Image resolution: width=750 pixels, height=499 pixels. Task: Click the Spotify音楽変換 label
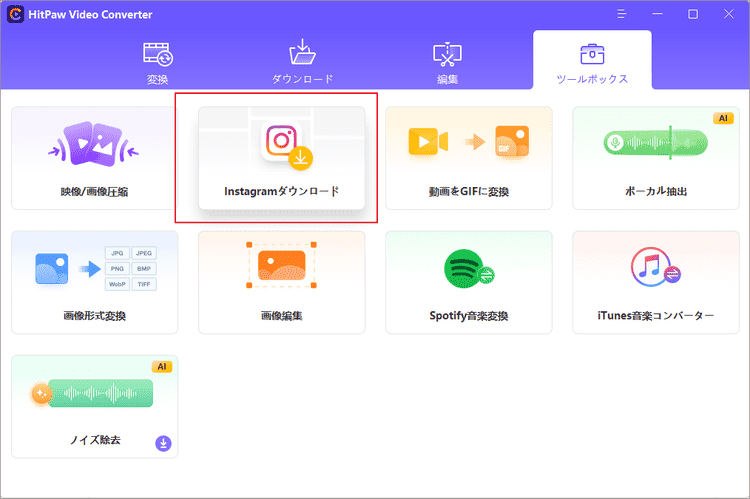pos(469,316)
